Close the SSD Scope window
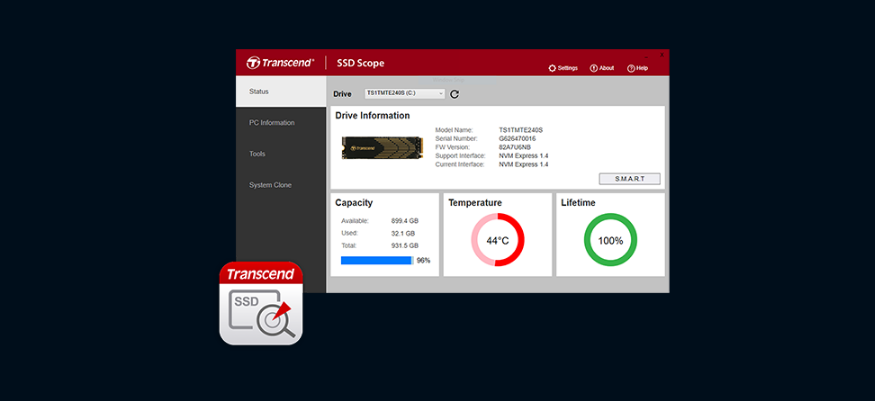The image size is (875, 401). [x=661, y=54]
